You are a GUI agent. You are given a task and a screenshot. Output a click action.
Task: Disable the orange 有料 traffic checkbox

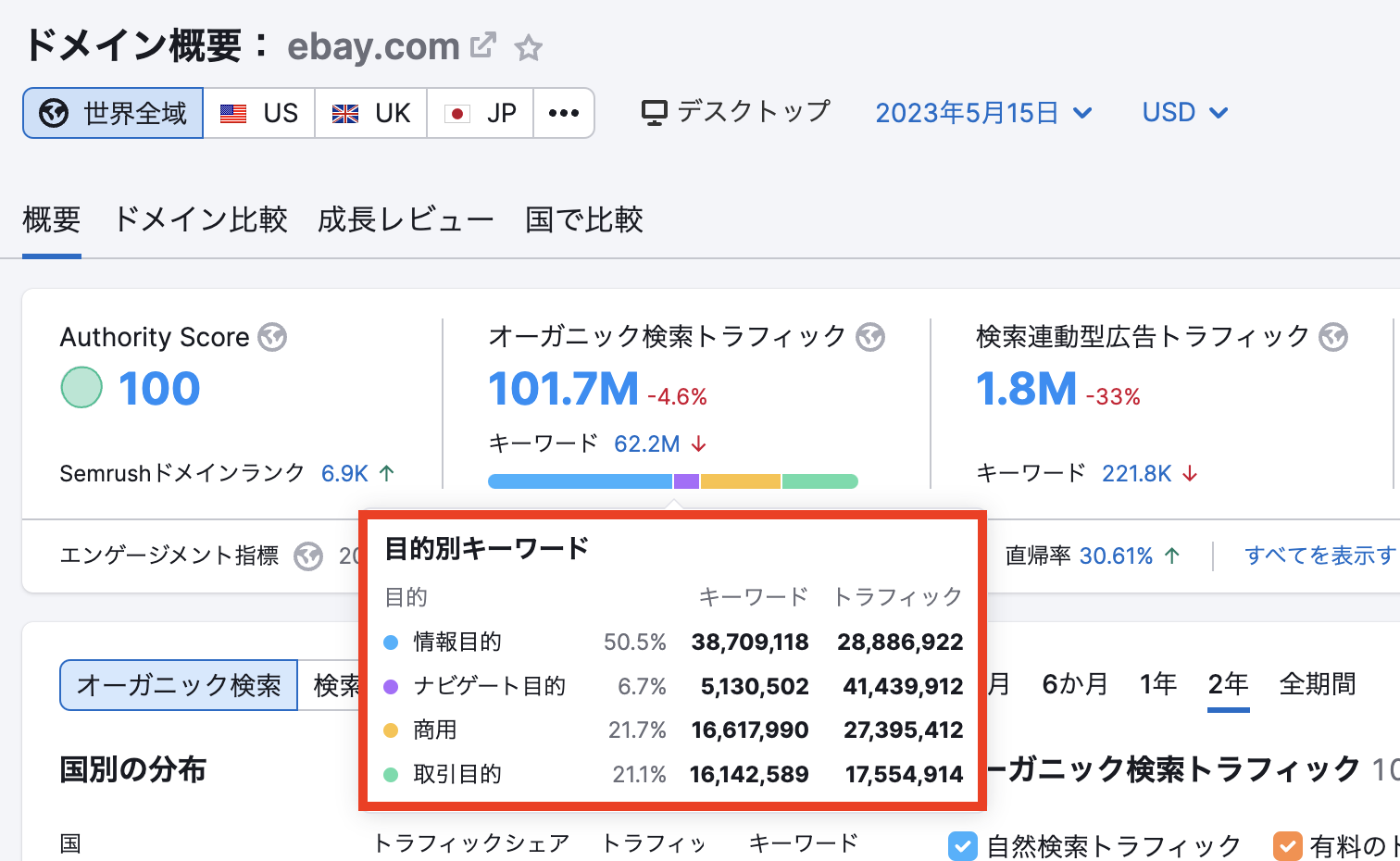[1287, 845]
